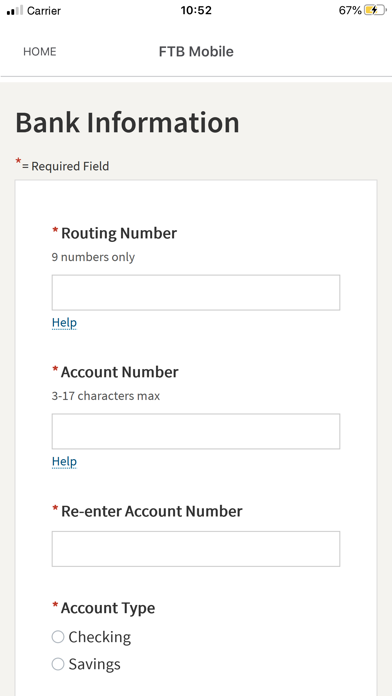Click the Account Number input field
The image size is (392, 696).
pos(196,431)
